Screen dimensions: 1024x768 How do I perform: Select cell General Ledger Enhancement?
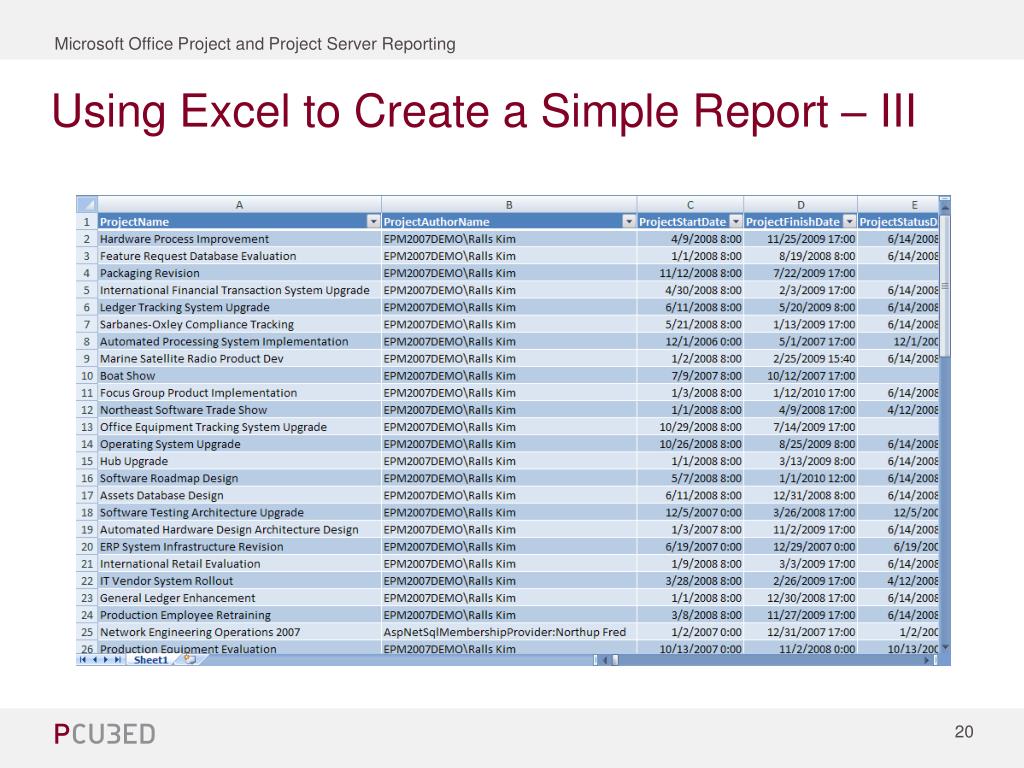(239, 598)
